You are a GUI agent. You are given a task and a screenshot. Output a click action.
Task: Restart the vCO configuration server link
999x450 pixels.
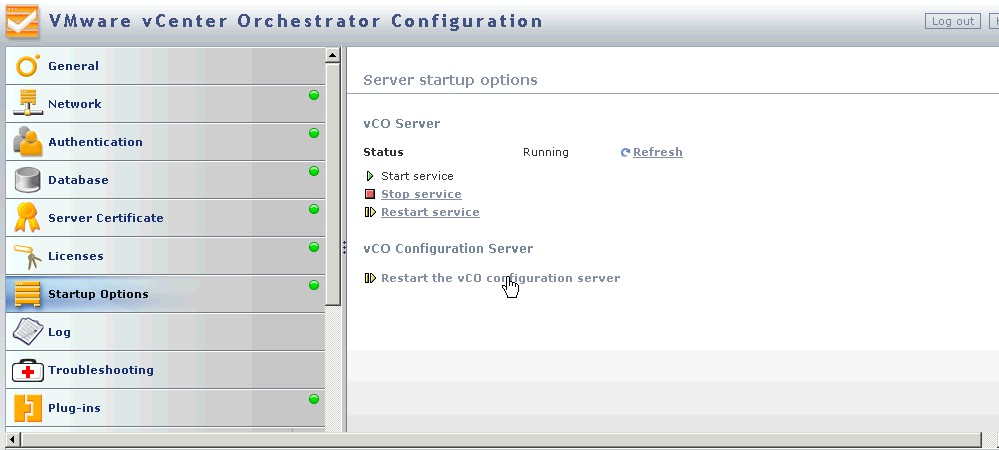pos(500,278)
